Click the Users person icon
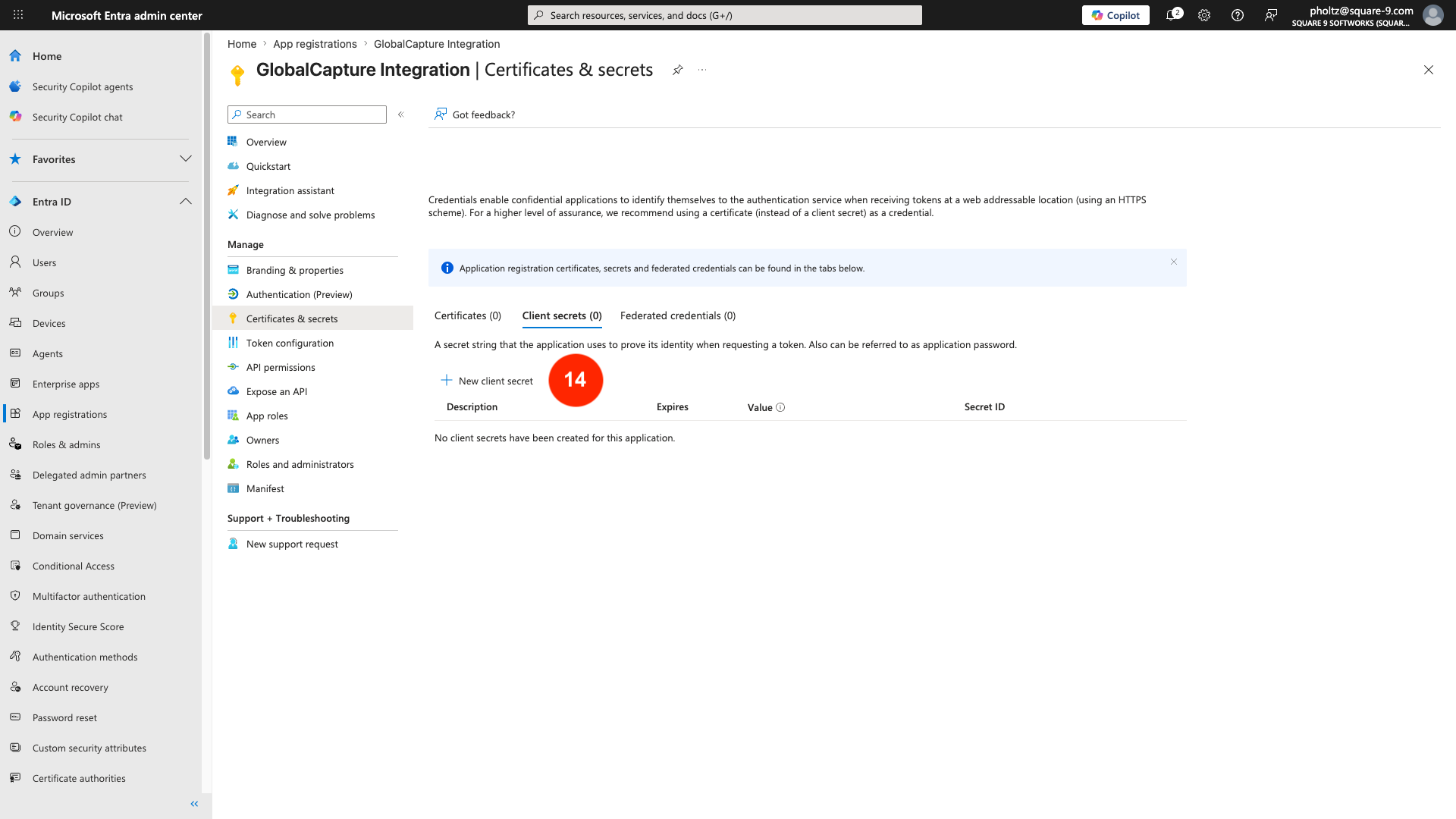 pyautogui.click(x=15, y=262)
